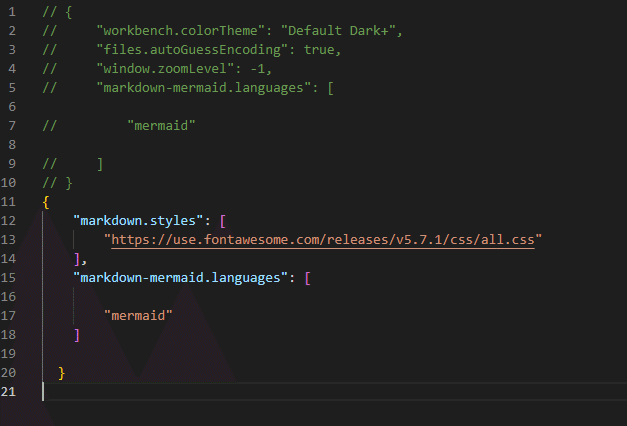The image size is (627, 426).
Task: Click the opening bracket after "markdown.styles"
Action: tap(223, 221)
